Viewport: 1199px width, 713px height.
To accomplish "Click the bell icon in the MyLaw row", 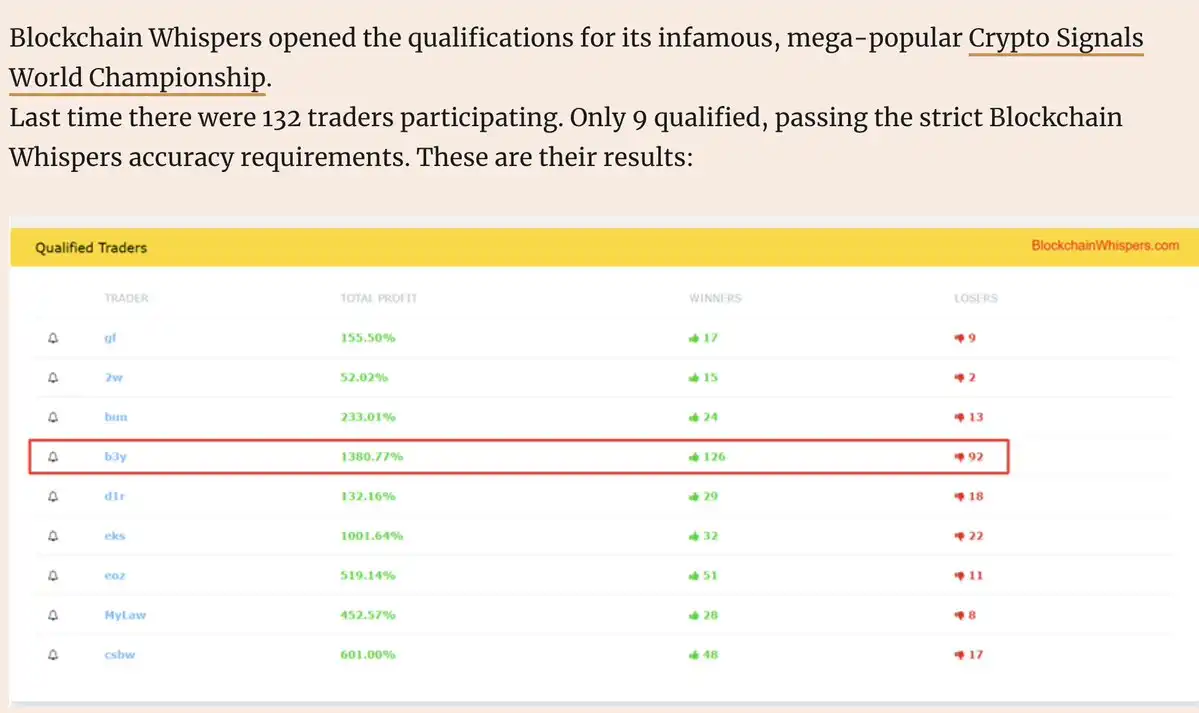I will pyautogui.click(x=53, y=615).
